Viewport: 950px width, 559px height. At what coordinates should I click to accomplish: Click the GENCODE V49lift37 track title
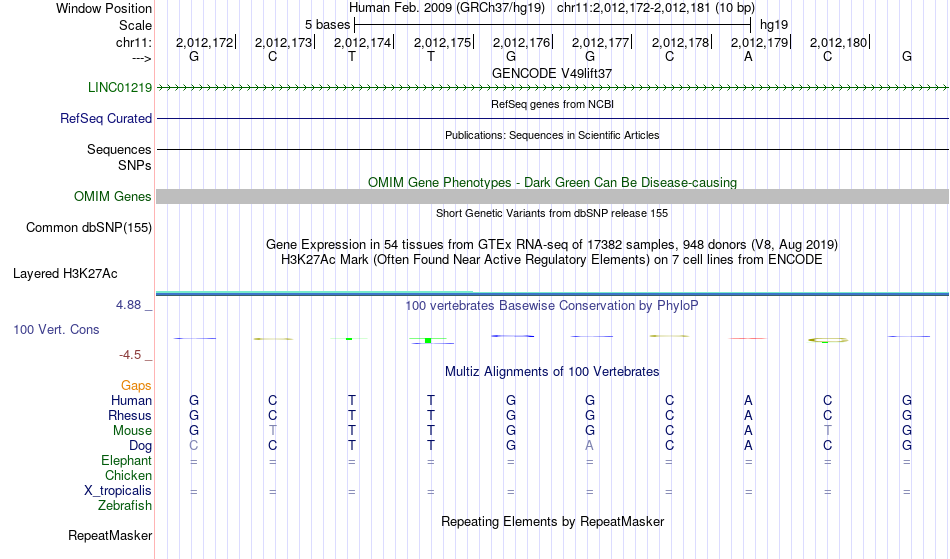[x=551, y=73]
